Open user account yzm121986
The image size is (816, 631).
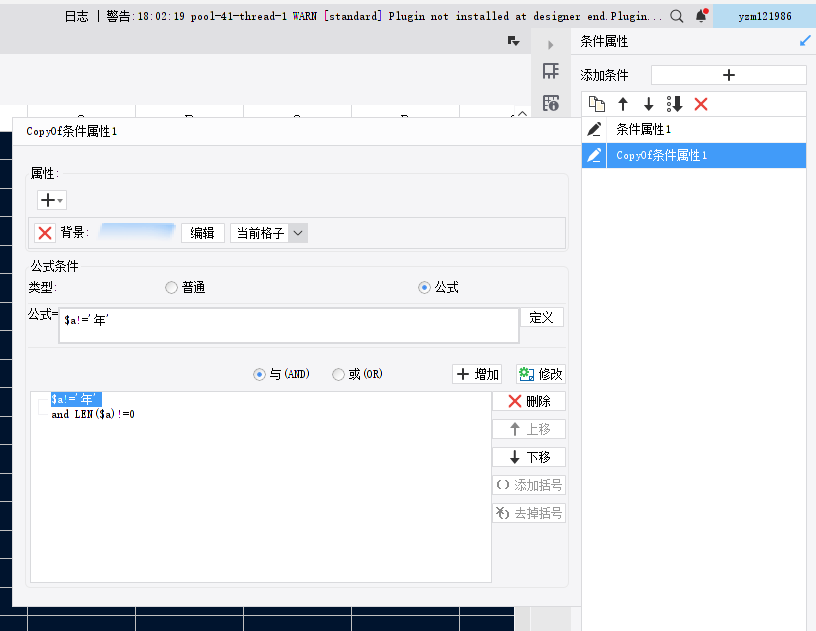764,16
